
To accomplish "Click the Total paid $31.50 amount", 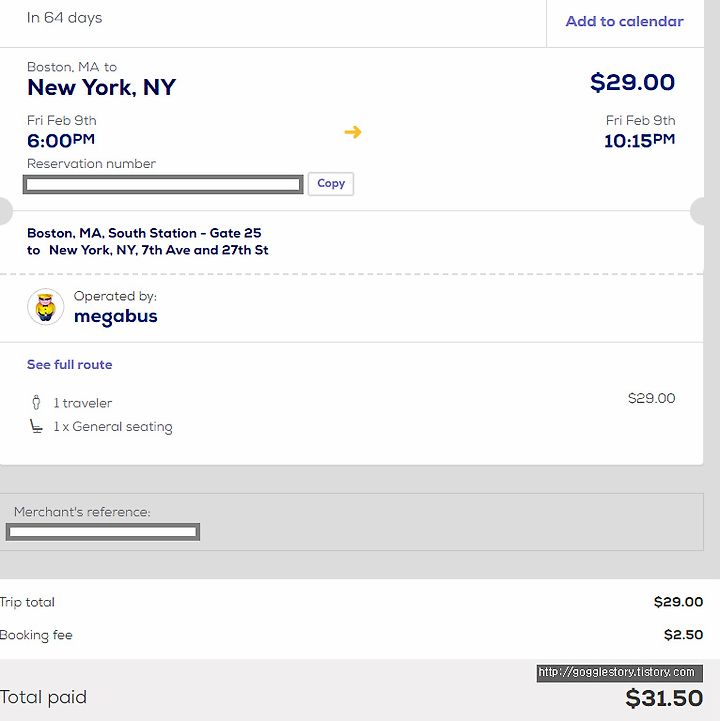I will click(664, 698).
